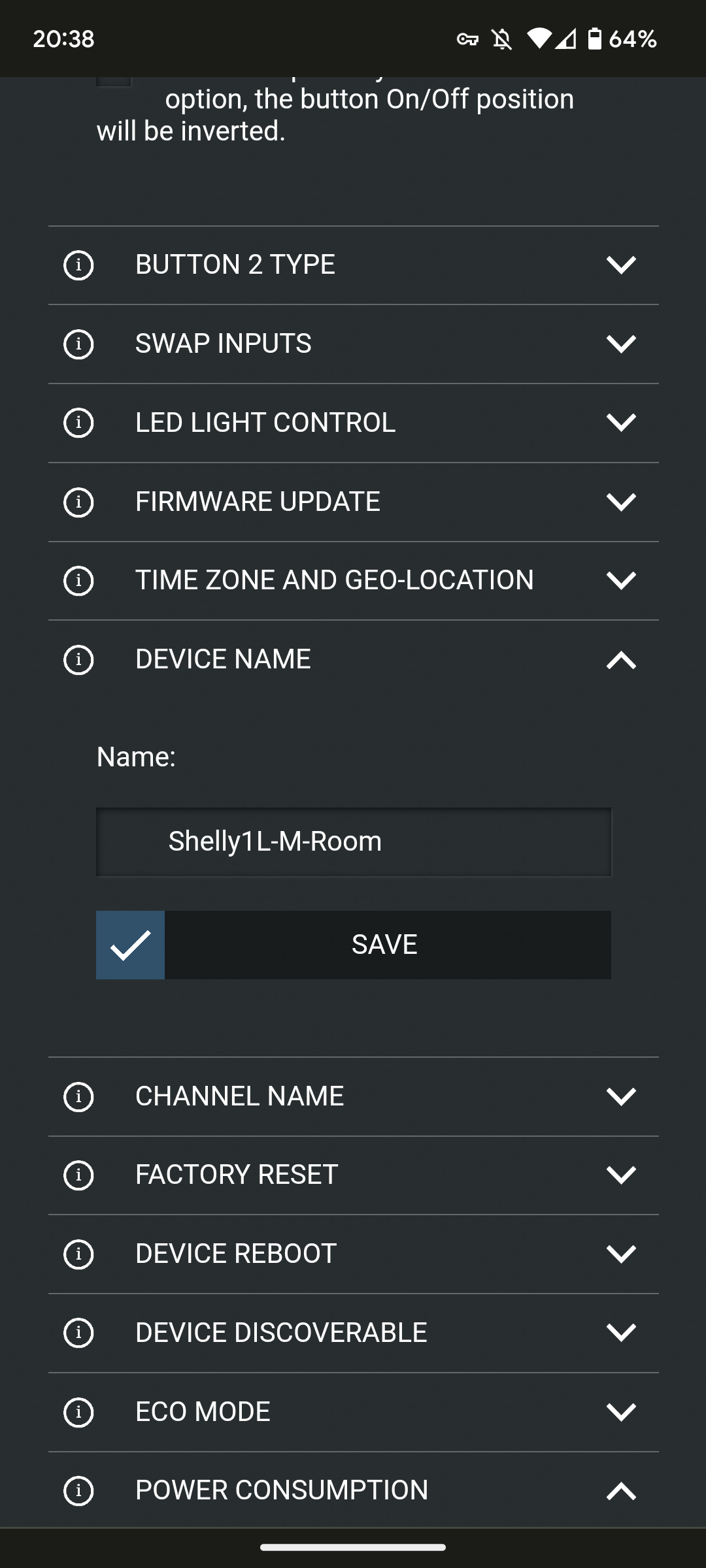Save the device name

(386, 945)
